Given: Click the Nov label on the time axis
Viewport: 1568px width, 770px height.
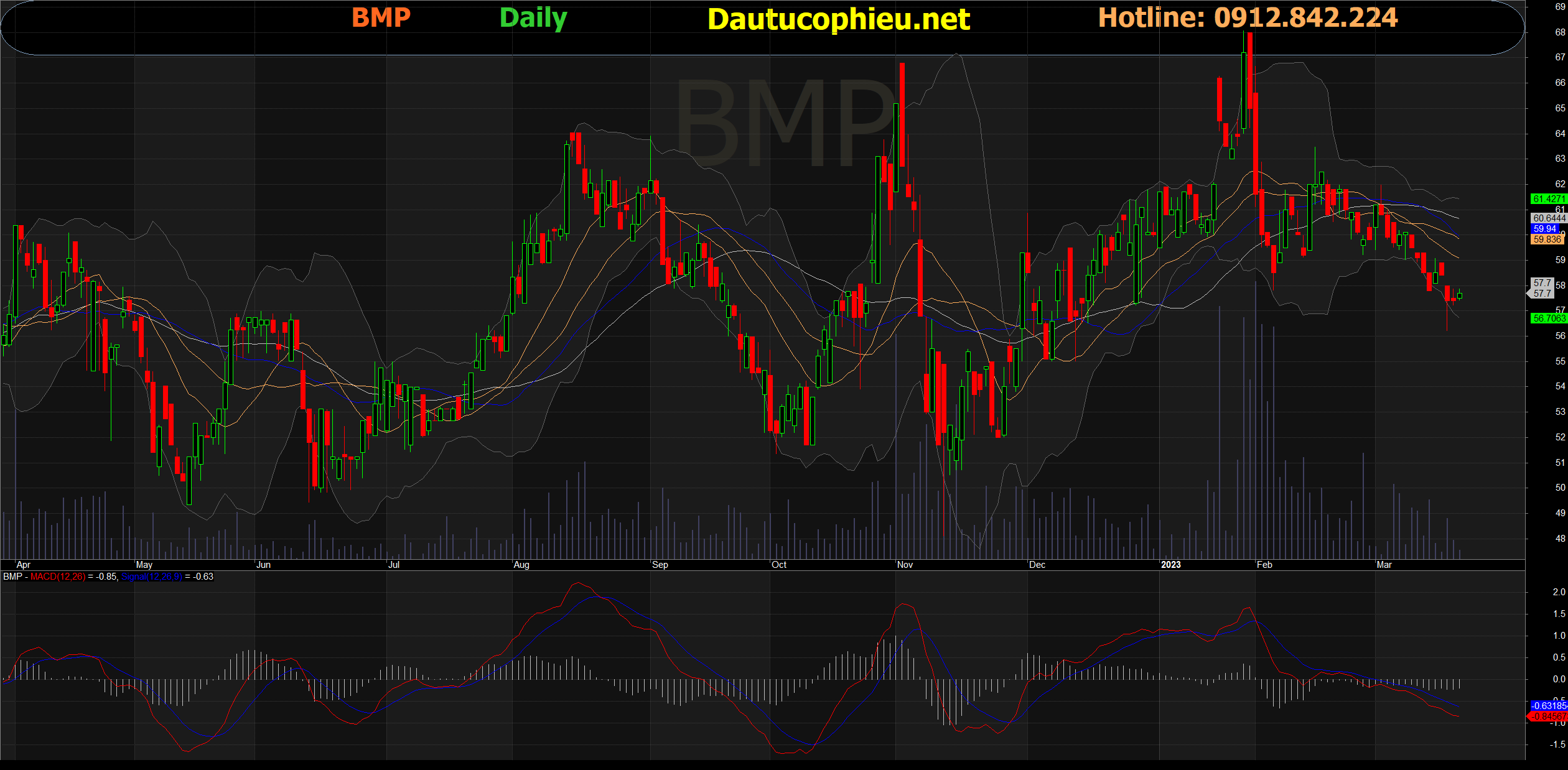Looking at the screenshot, I should 905,565.
